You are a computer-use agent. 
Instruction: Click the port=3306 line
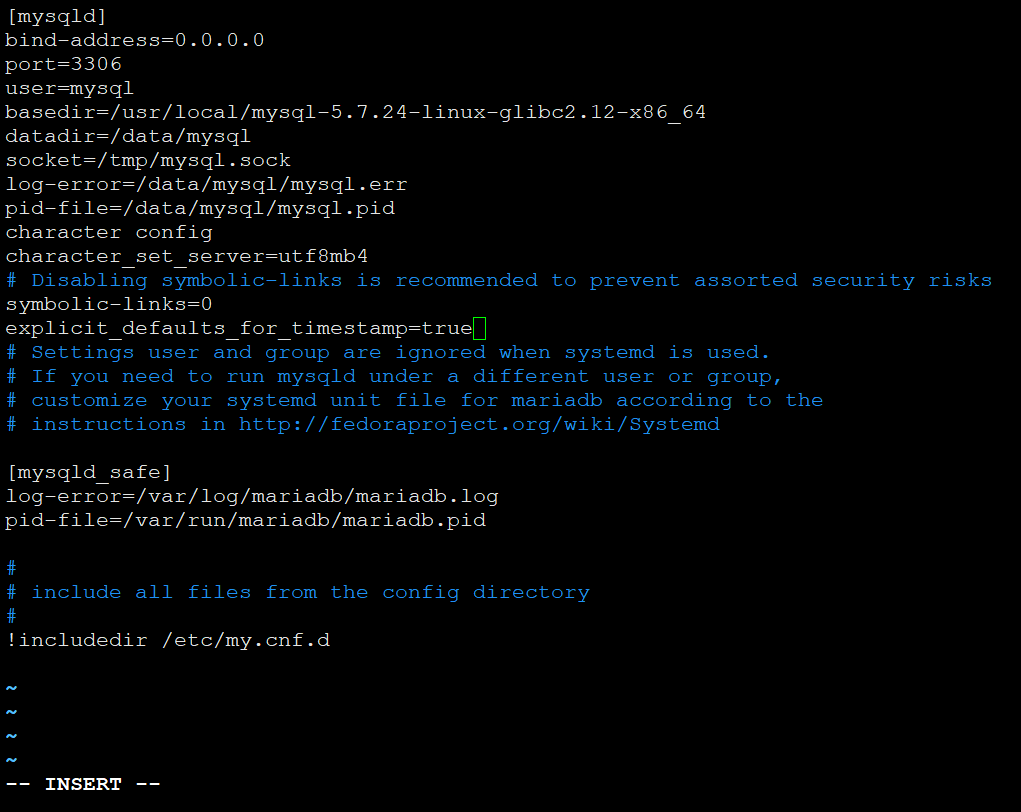tap(64, 64)
